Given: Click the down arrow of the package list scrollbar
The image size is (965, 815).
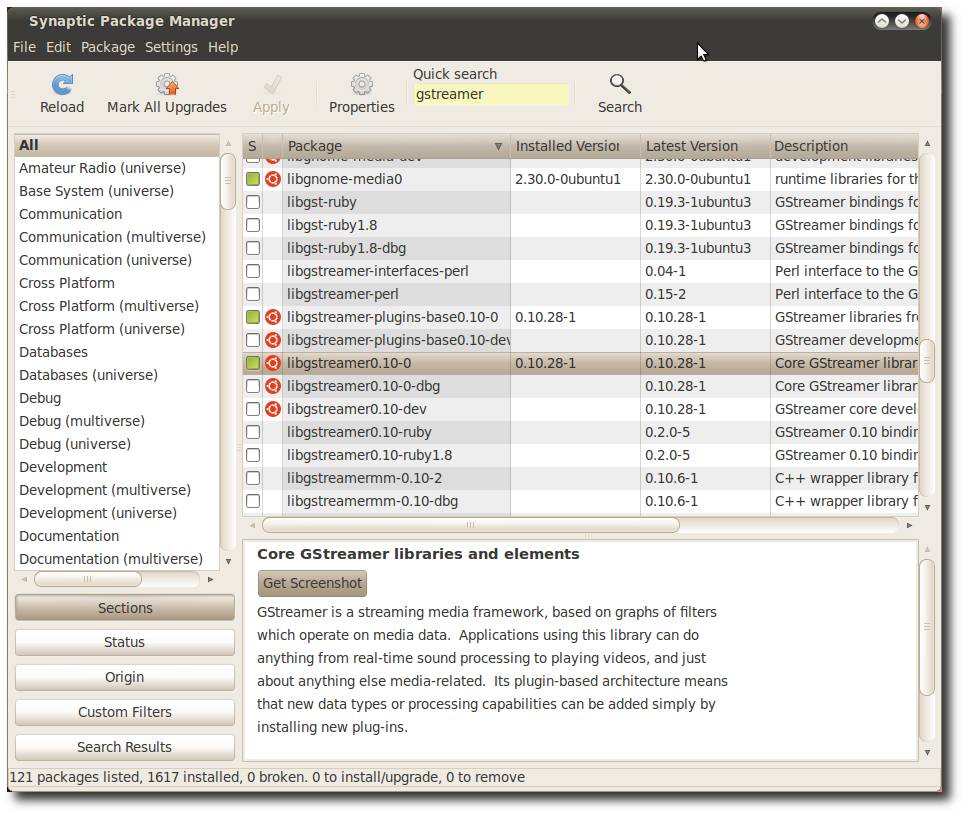Looking at the screenshot, I should tap(927, 508).
